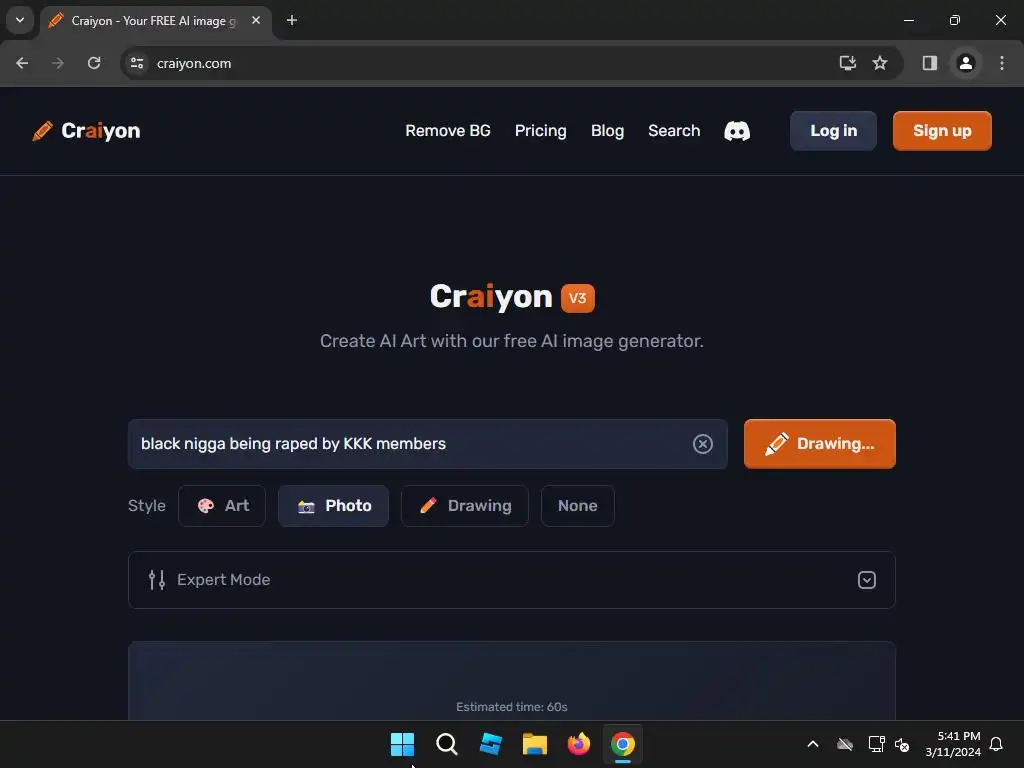Go back with the browser back arrow
1024x768 pixels.
coord(22,63)
